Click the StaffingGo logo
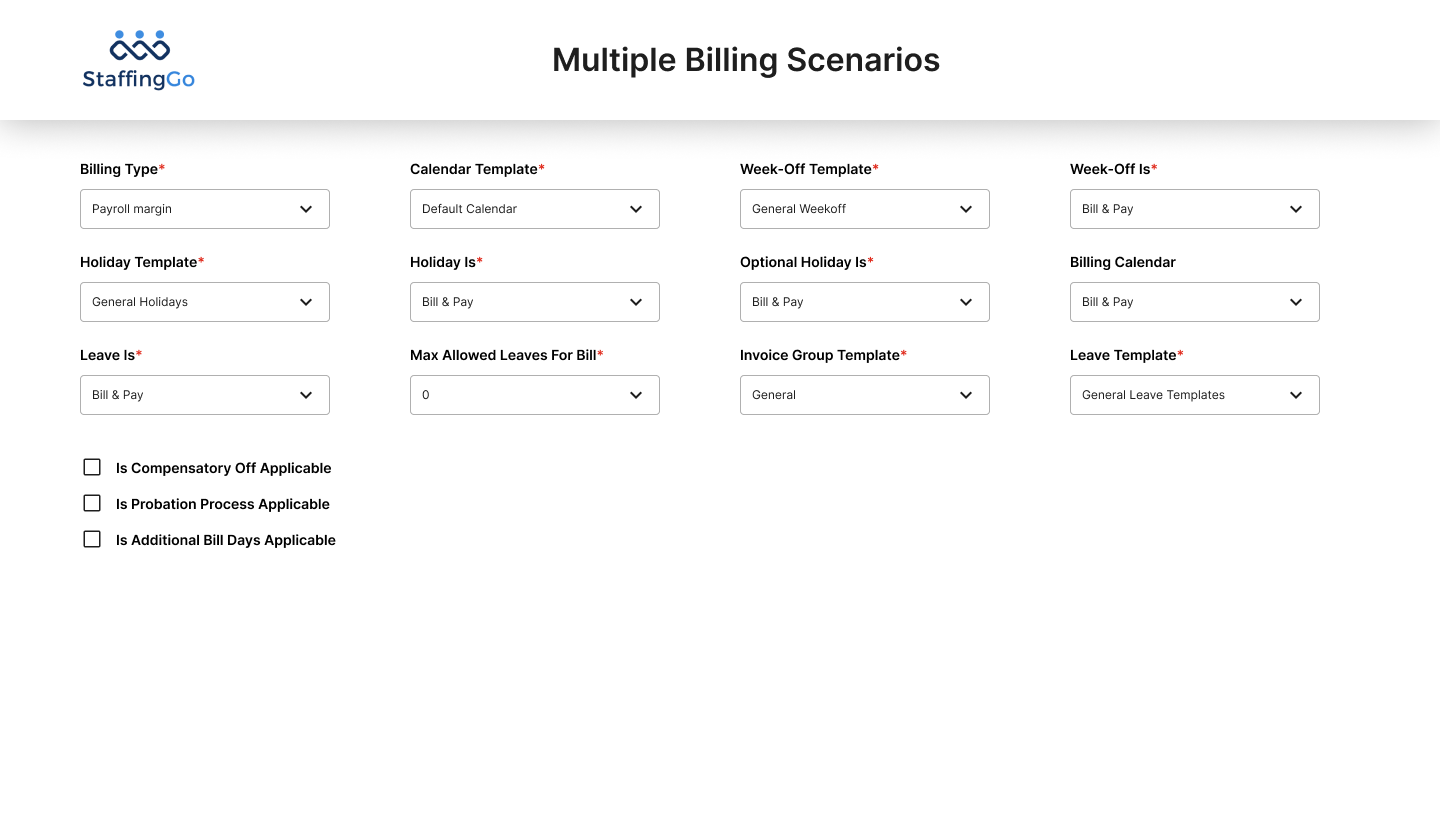Viewport: 1440px width, 835px height. coord(139,60)
